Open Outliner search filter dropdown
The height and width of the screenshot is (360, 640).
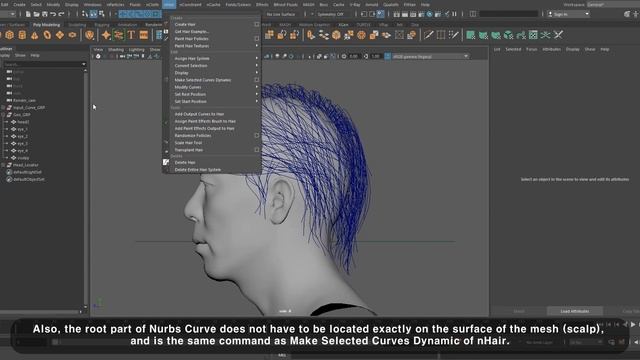[84, 64]
